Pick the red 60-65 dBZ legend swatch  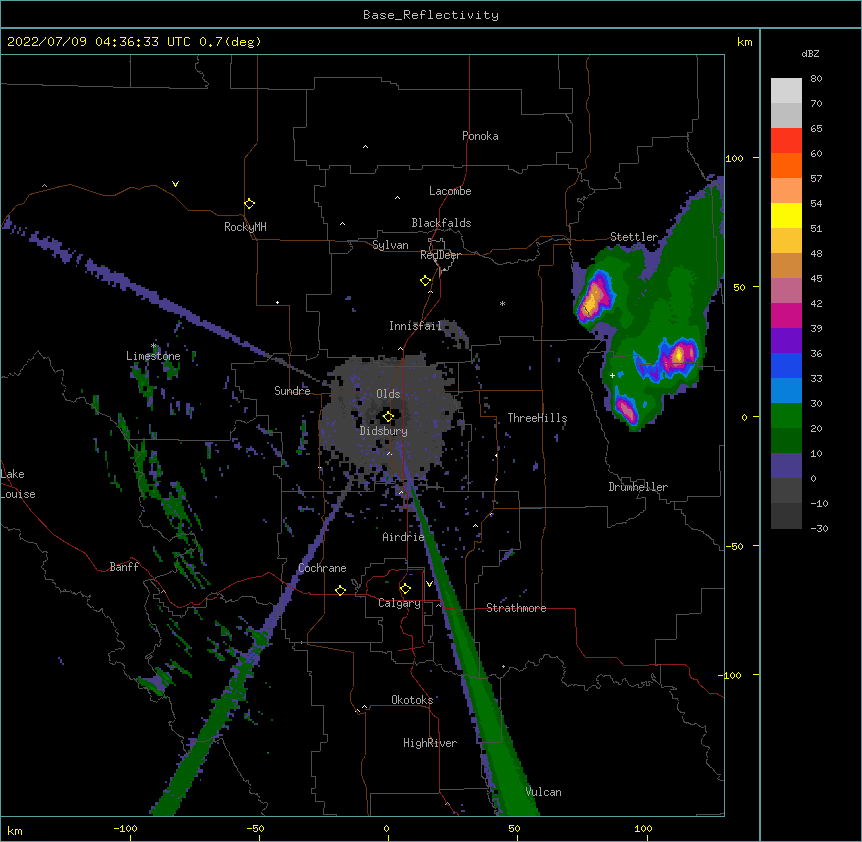click(786, 141)
